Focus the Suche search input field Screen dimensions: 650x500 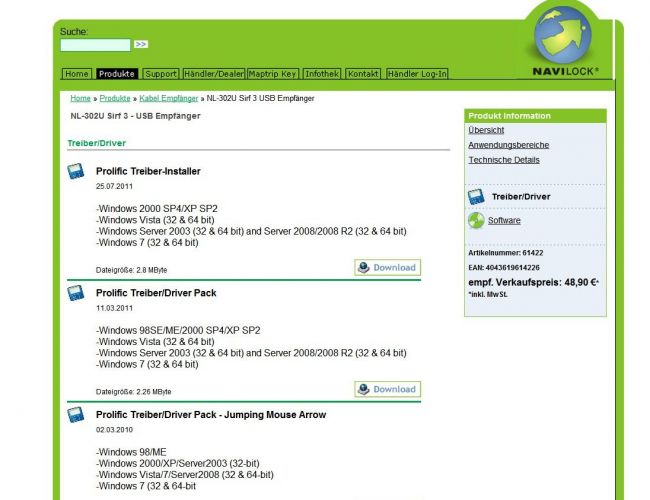95,45
